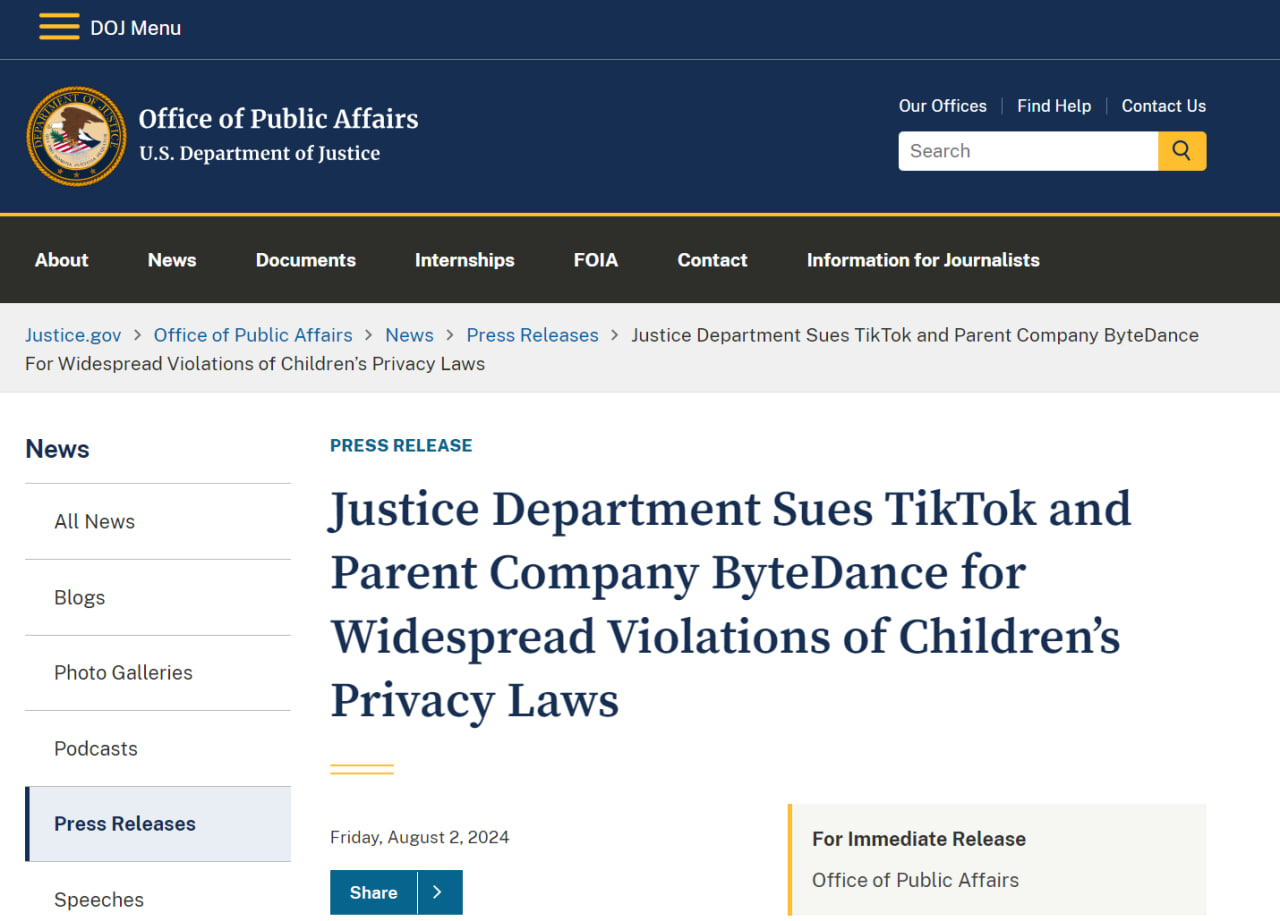1280x921 pixels.
Task: Open the Contact nav item
Action: pos(712,260)
